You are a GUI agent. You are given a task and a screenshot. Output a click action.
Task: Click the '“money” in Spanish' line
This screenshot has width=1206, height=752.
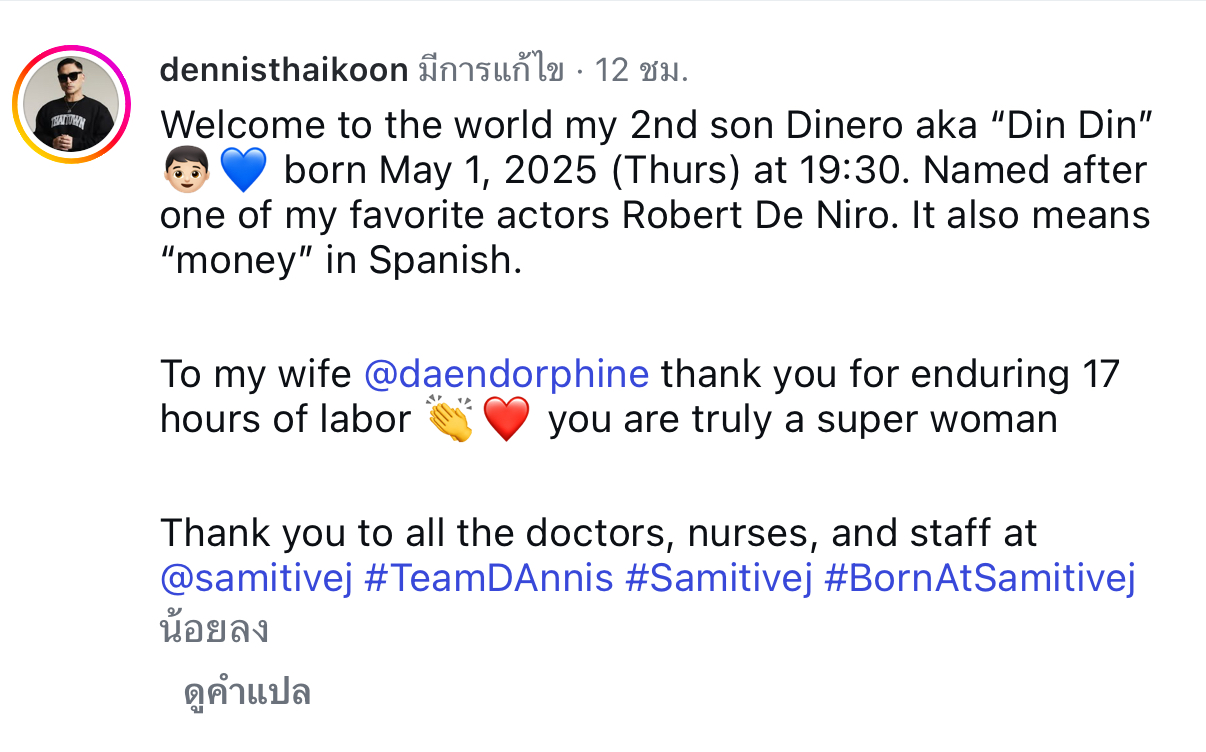click(341, 261)
